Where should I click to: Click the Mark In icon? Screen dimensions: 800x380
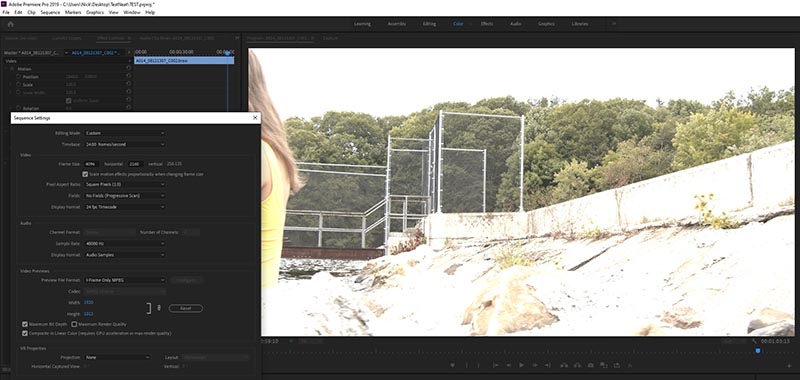(x=466, y=365)
